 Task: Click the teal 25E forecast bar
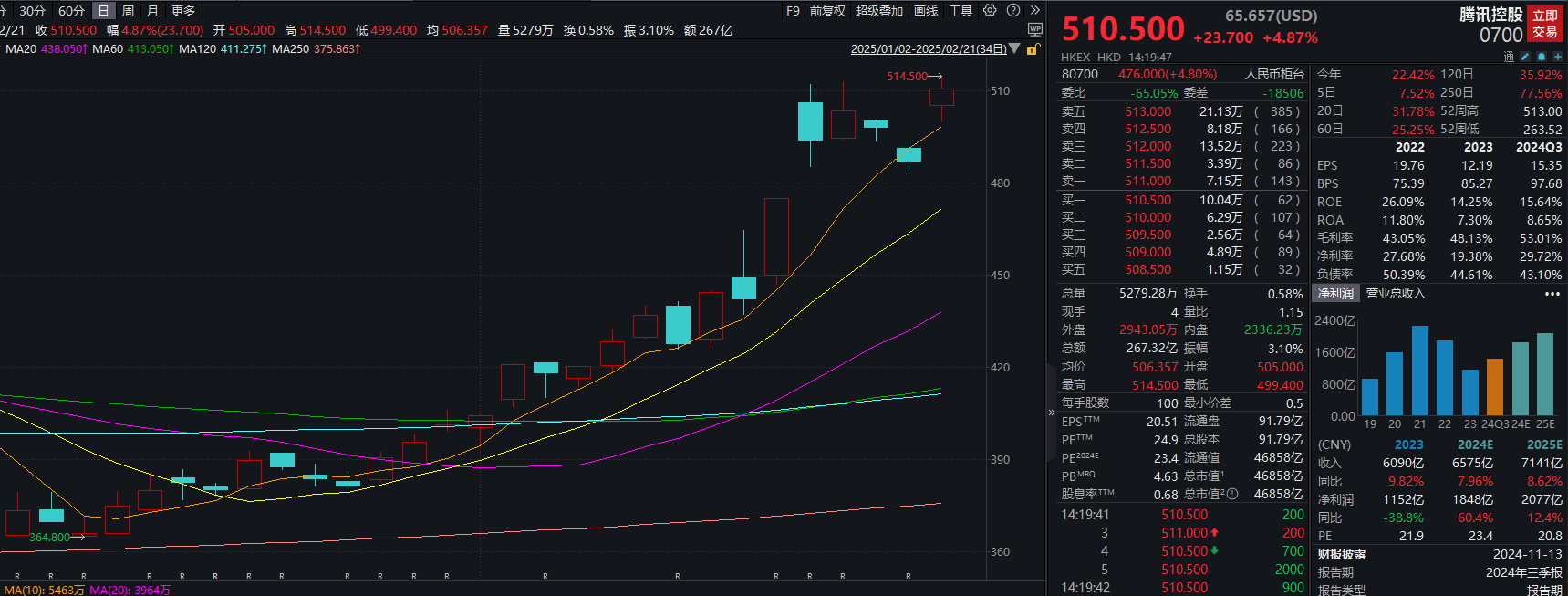coord(1544,374)
